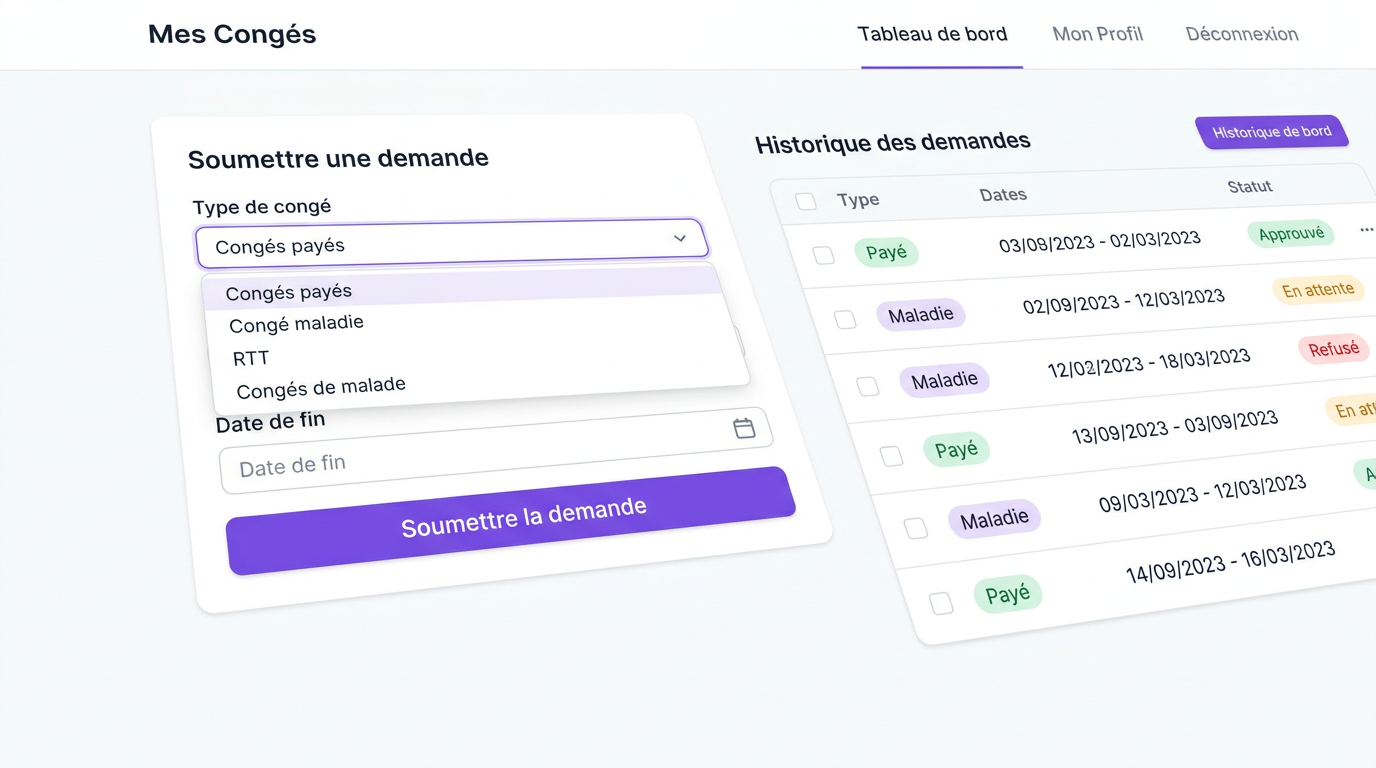This screenshot has width=1376, height=768.
Task: Choose Congé maladie from the dropdown list
Action: pyautogui.click(x=296, y=324)
